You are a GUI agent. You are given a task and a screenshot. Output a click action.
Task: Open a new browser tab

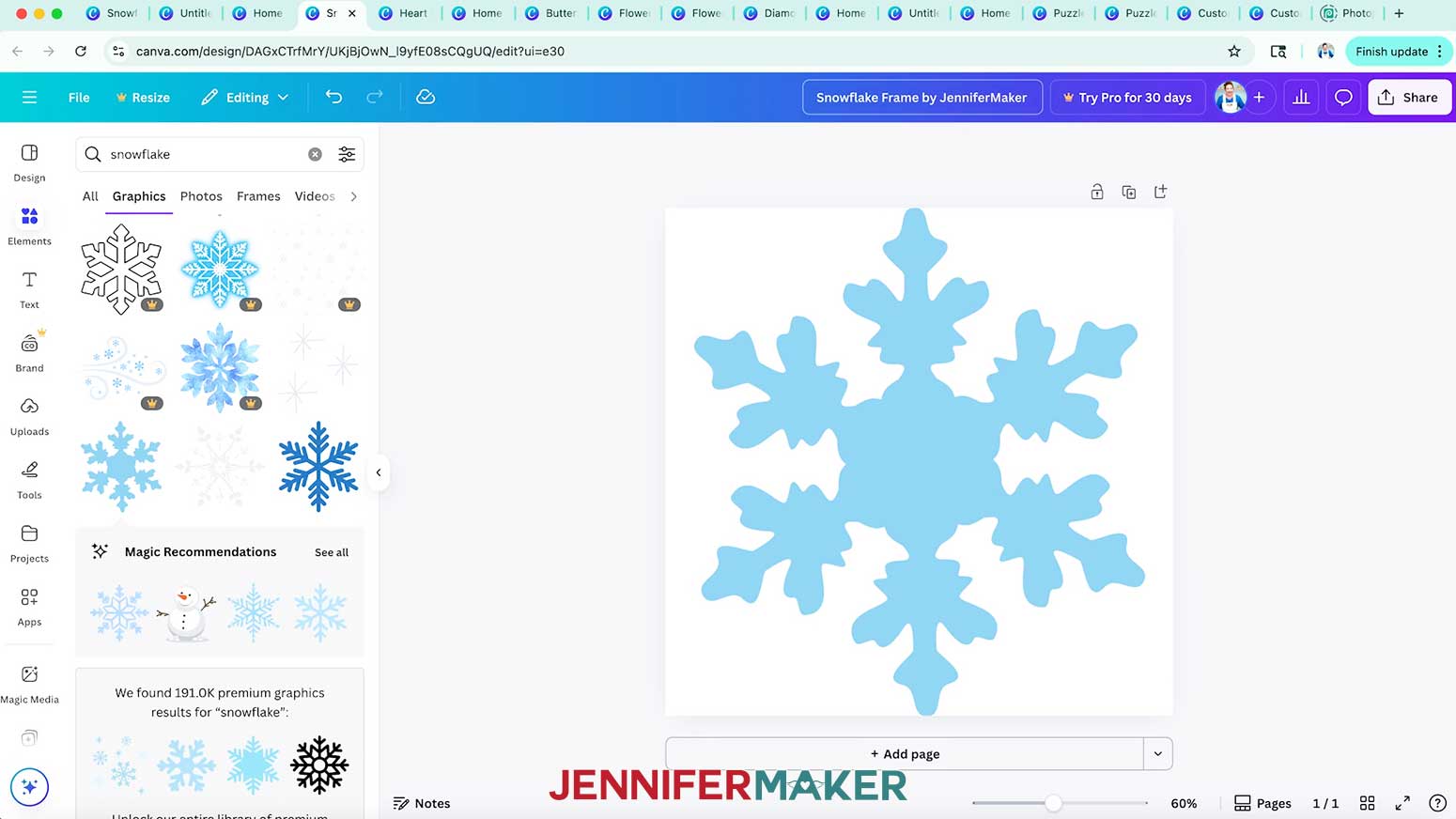tap(1399, 13)
